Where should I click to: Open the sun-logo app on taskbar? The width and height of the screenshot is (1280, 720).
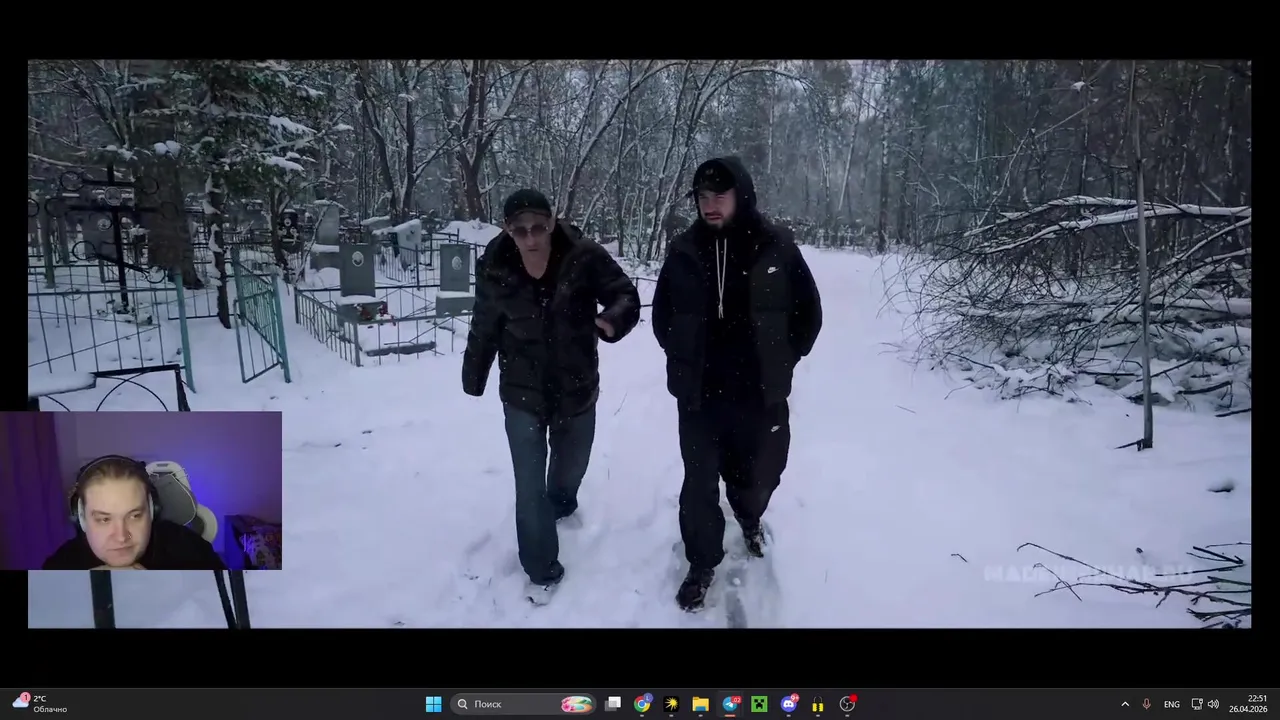click(x=671, y=704)
